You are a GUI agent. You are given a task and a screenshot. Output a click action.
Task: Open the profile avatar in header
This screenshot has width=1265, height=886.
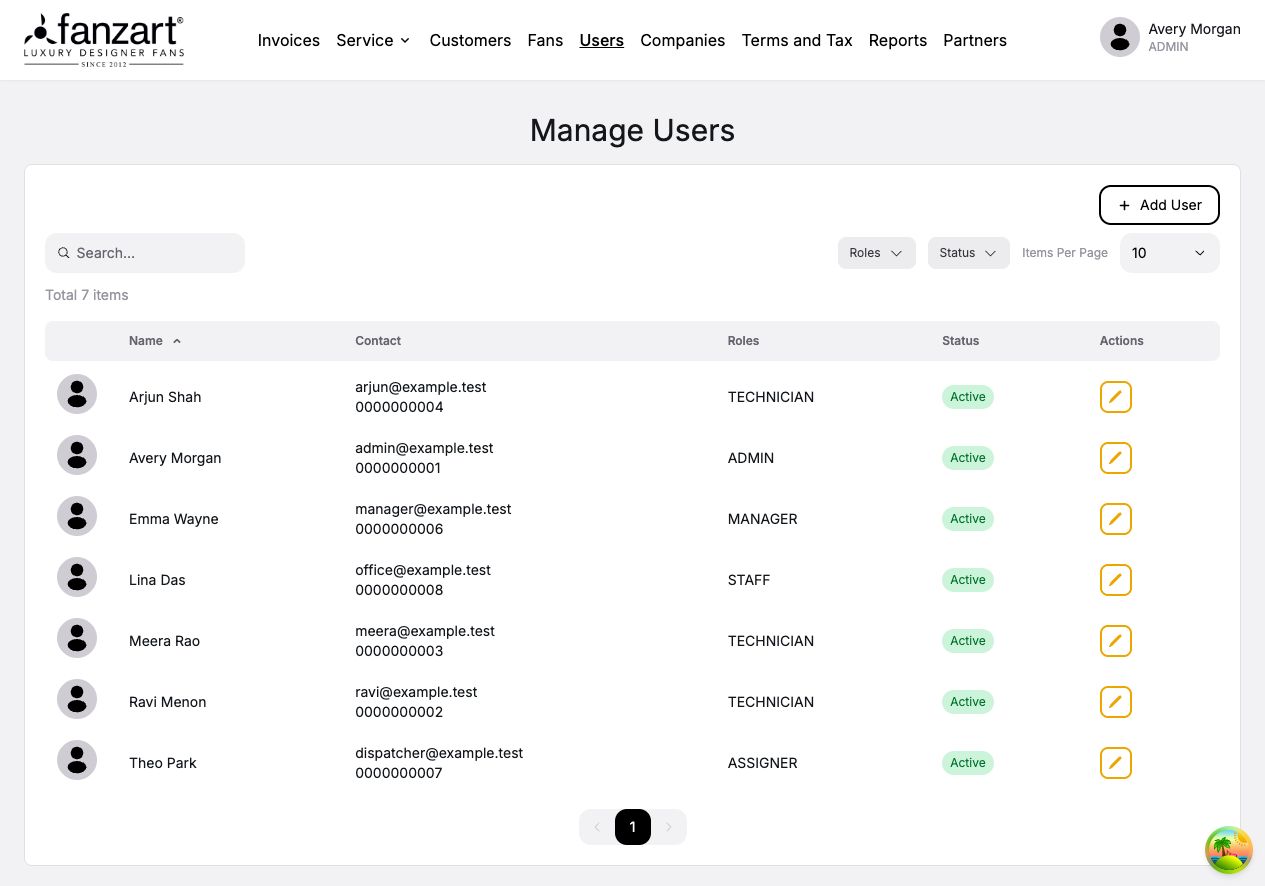pyautogui.click(x=1120, y=37)
